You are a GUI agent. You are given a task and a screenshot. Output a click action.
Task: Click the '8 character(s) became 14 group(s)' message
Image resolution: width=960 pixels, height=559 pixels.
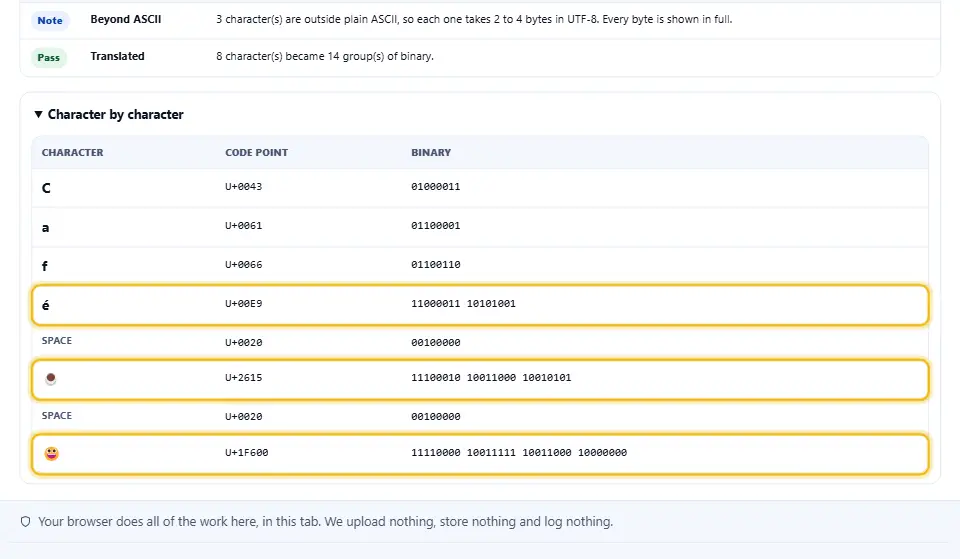click(x=324, y=56)
